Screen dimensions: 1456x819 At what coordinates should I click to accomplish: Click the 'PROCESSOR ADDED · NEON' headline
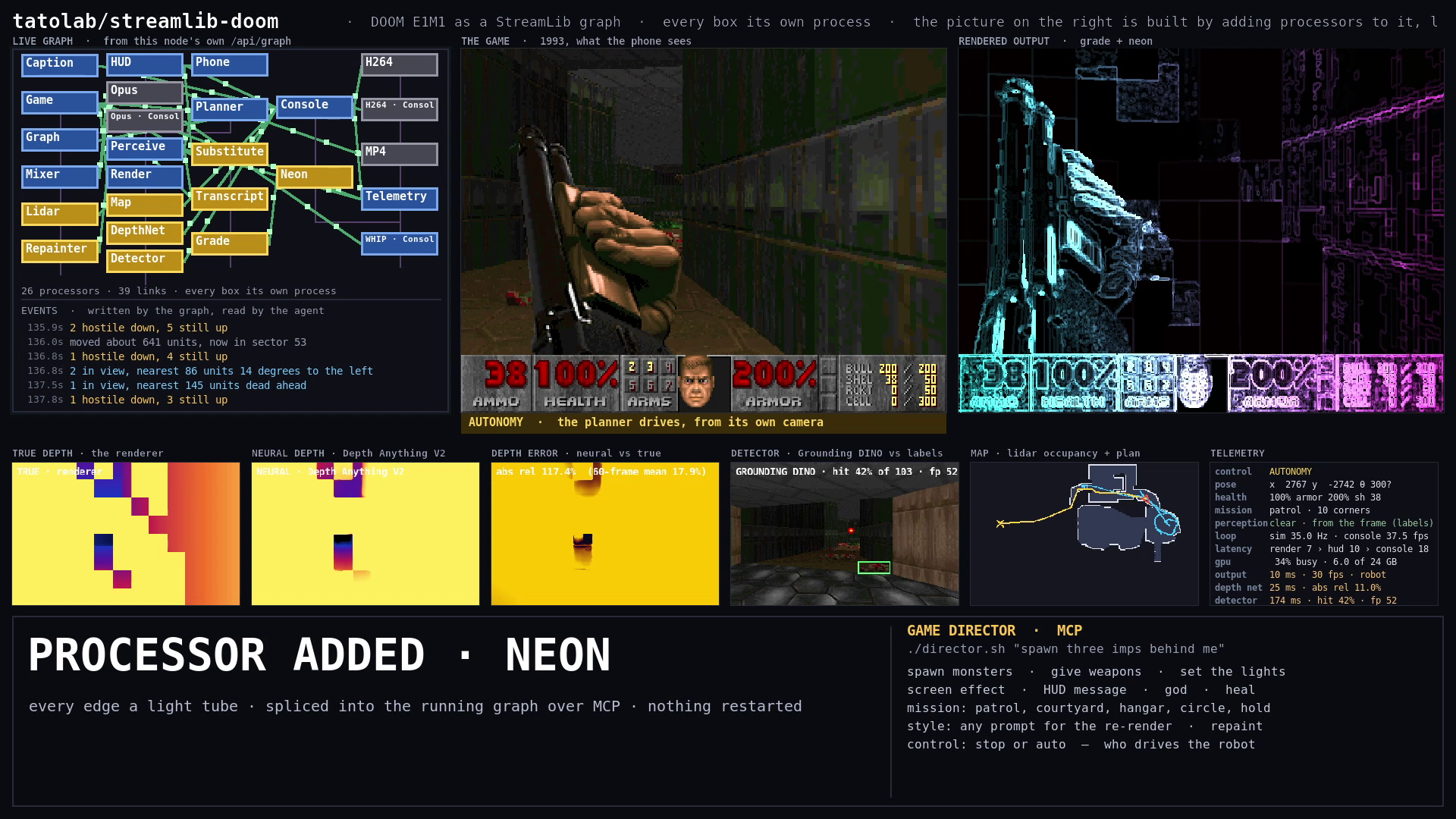[319, 654]
